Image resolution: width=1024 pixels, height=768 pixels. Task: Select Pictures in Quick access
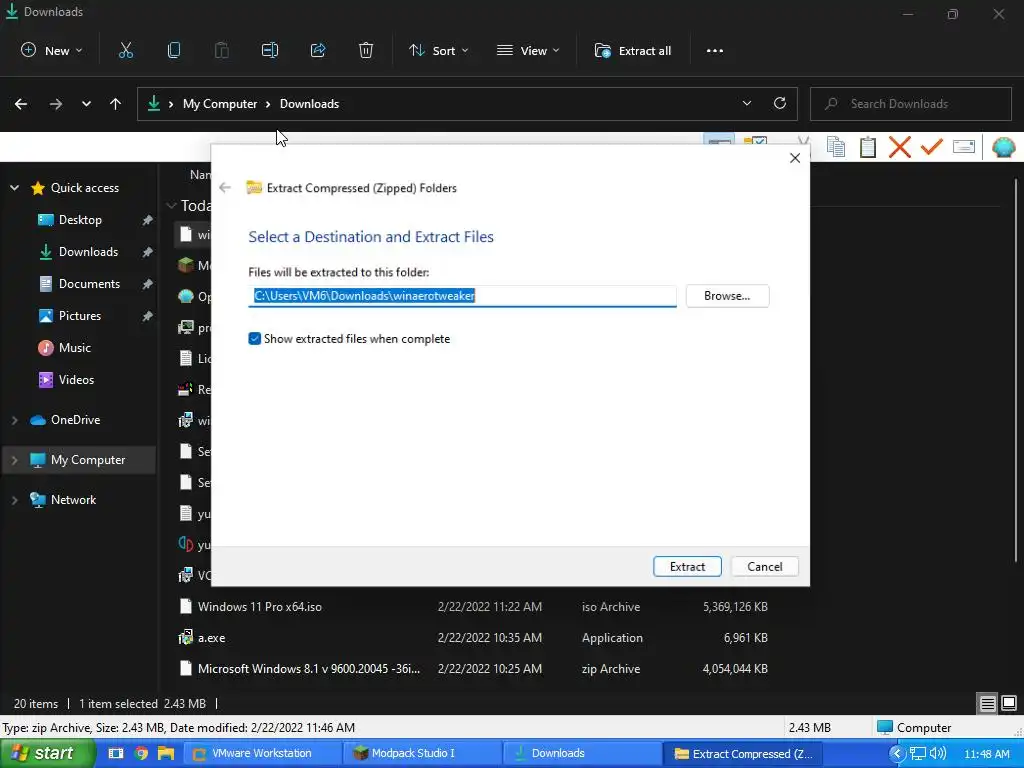pyautogui.click(x=80, y=315)
